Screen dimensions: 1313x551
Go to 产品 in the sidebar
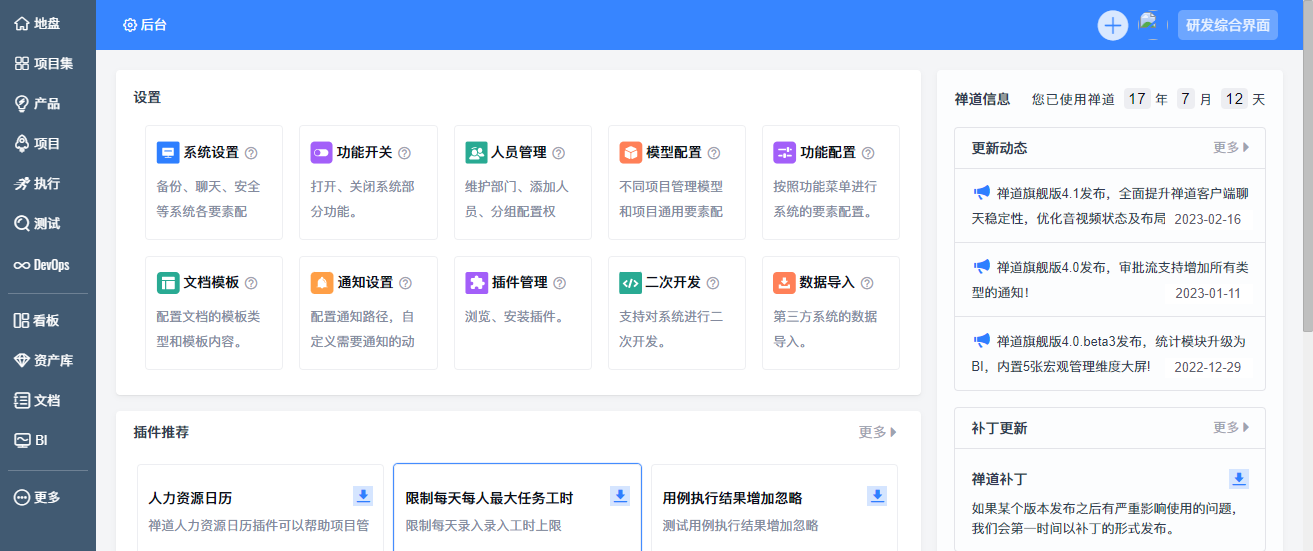(37, 103)
